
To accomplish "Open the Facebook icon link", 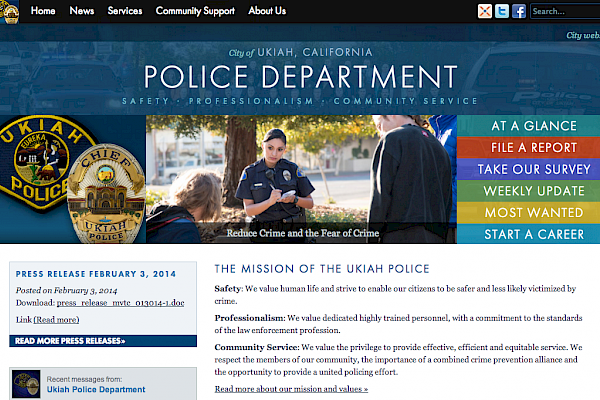I will point(518,11).
